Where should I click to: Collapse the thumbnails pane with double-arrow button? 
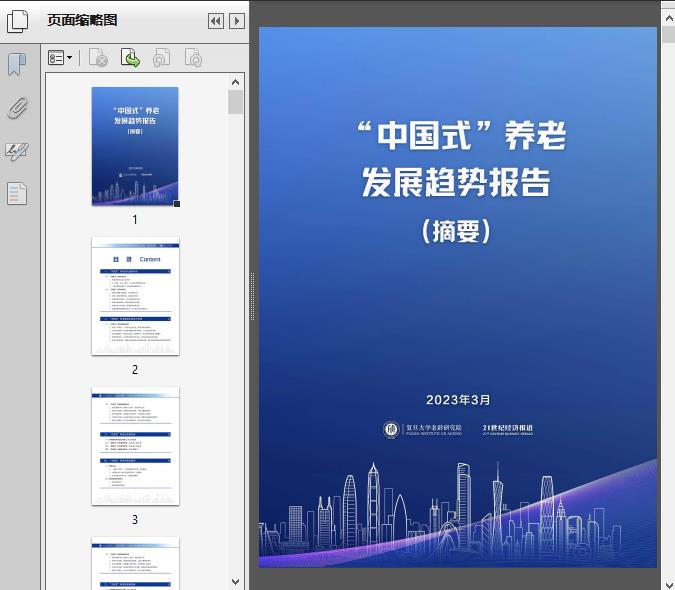pos(216,21)
